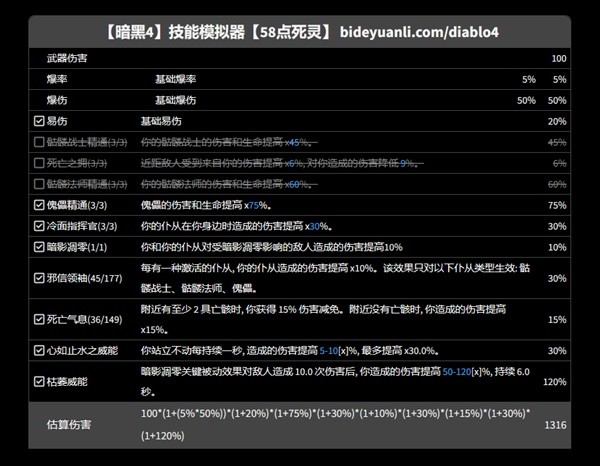Turn off the 死亡气息(36/149) checkbox
600x466 pixels.
[x=39, y=319]
